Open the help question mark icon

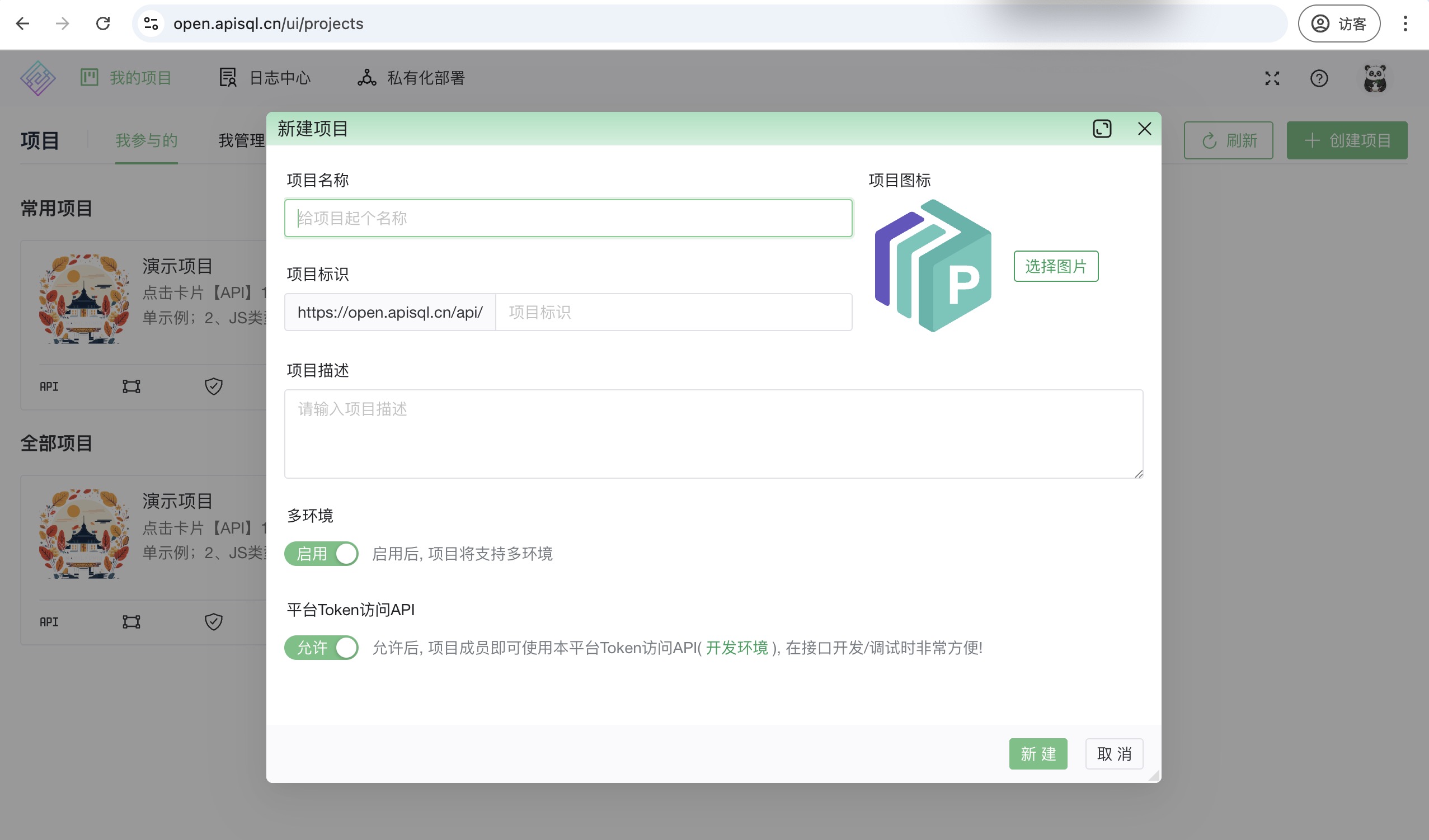[x=1319, y=78]
